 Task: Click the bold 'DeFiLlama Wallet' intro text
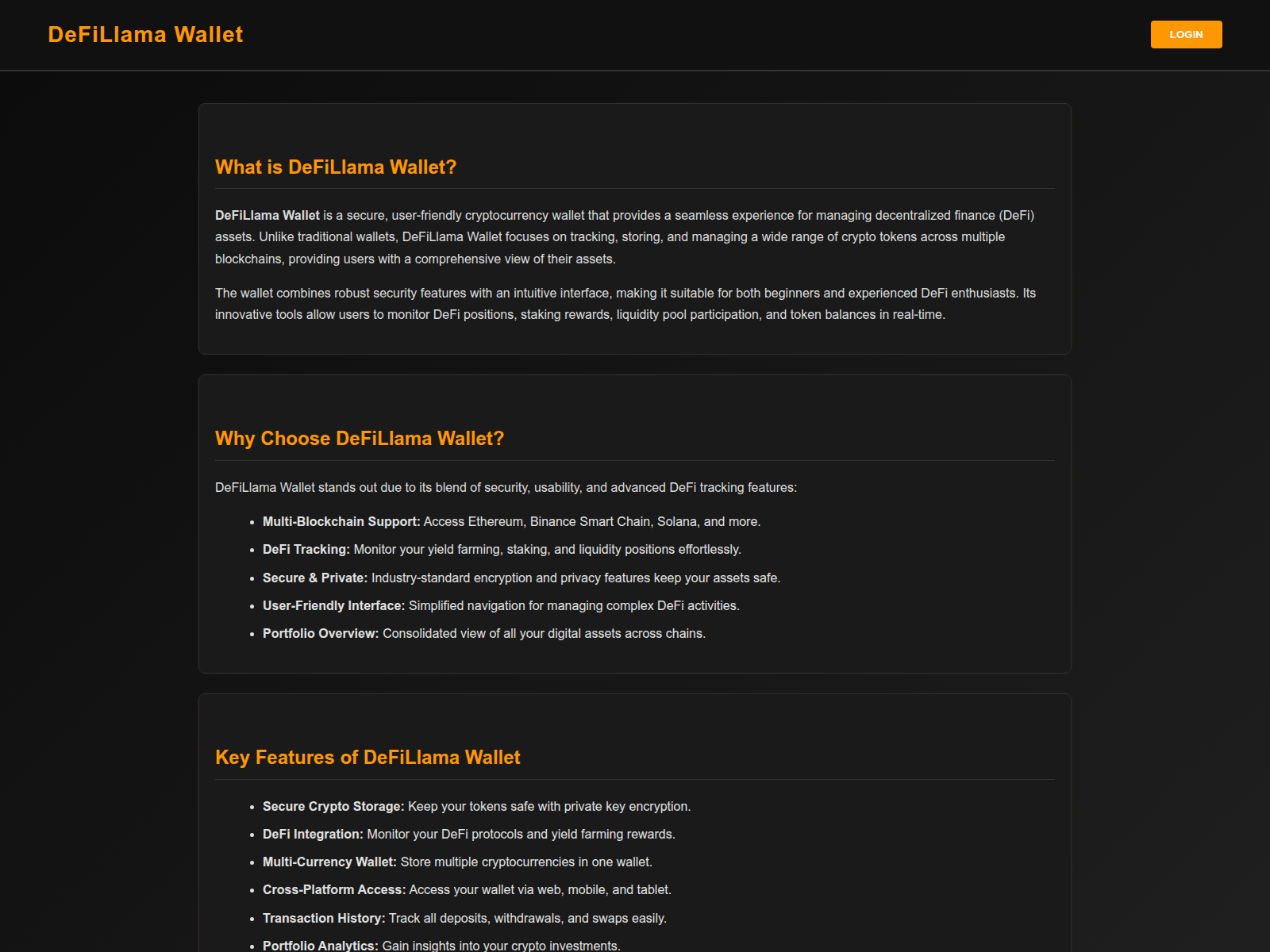(267, 215)
